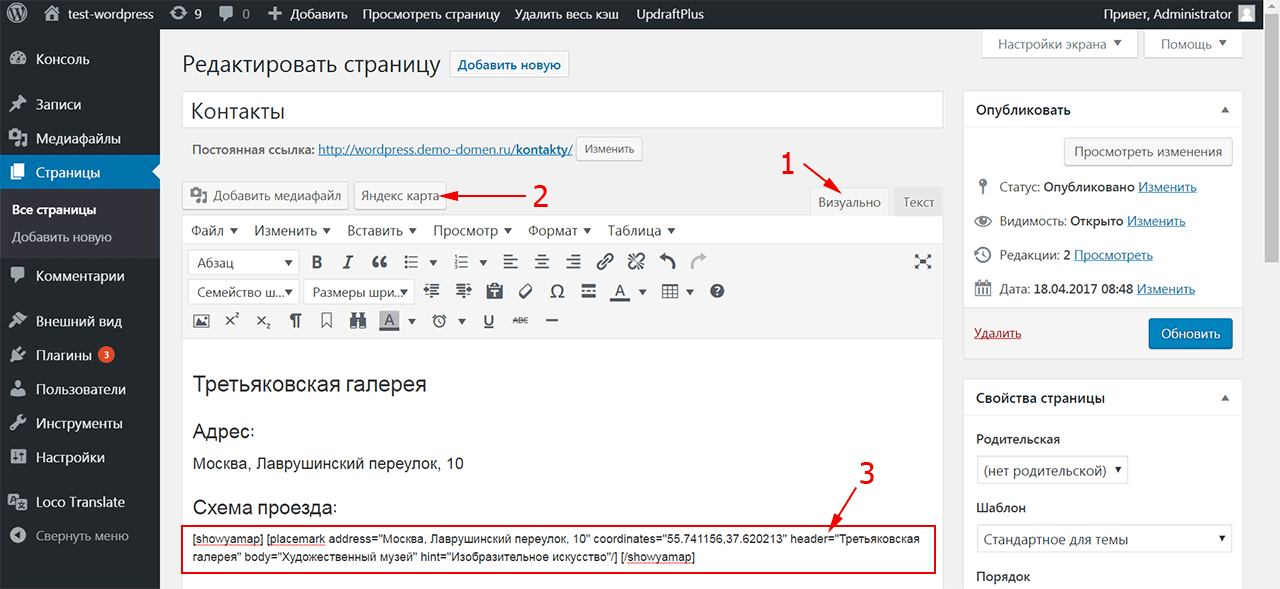Screen dimensions: 1280x589
Task: Click Добавить новую button near title
Action: tap(509, 65)
